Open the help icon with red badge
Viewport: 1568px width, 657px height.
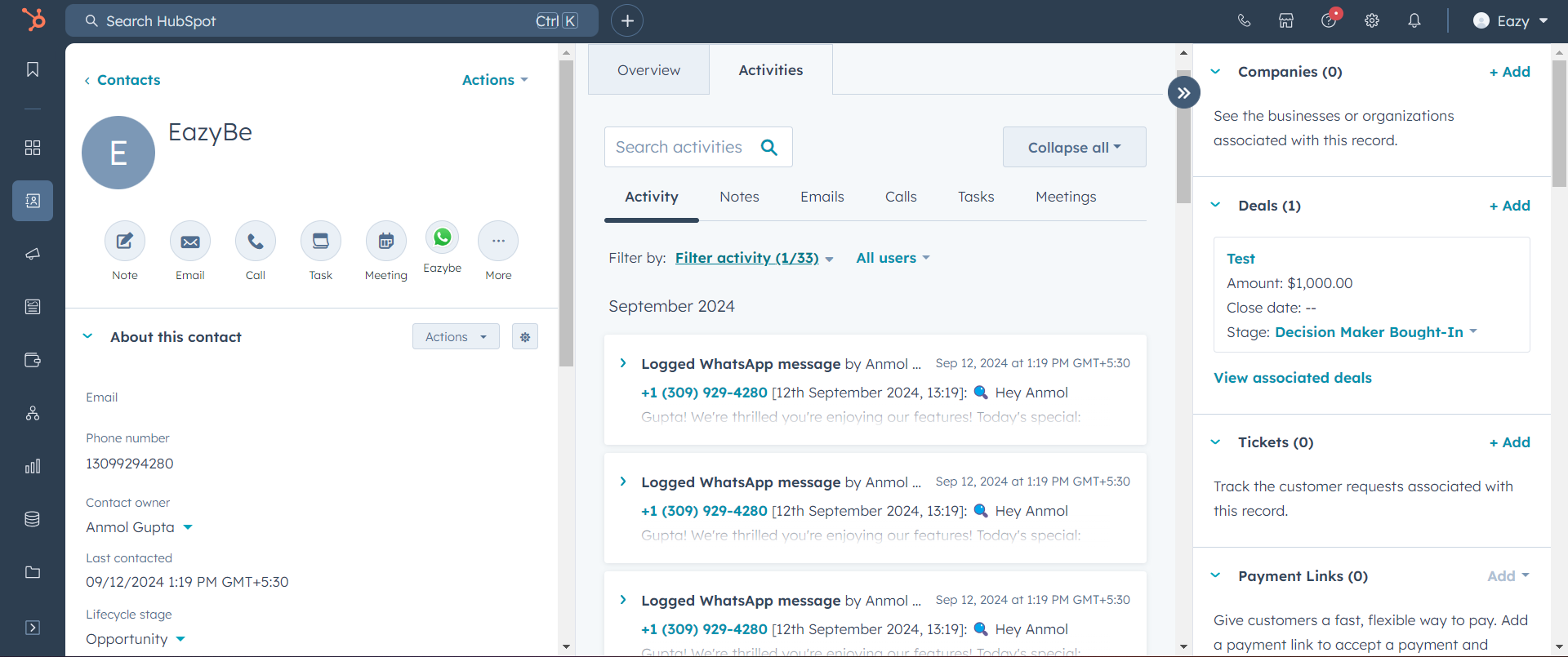[x=1330, y=20]
